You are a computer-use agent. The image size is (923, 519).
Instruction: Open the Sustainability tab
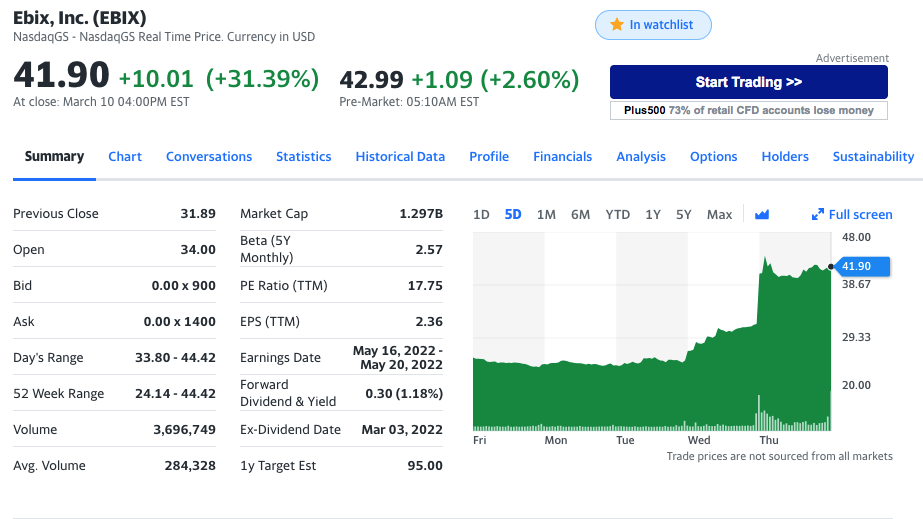(x=873, y=156)
